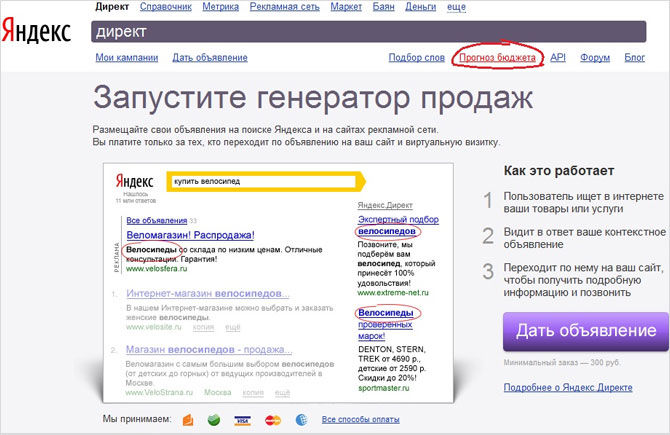Click the green Sberbank payment icon

pos(213,419)
